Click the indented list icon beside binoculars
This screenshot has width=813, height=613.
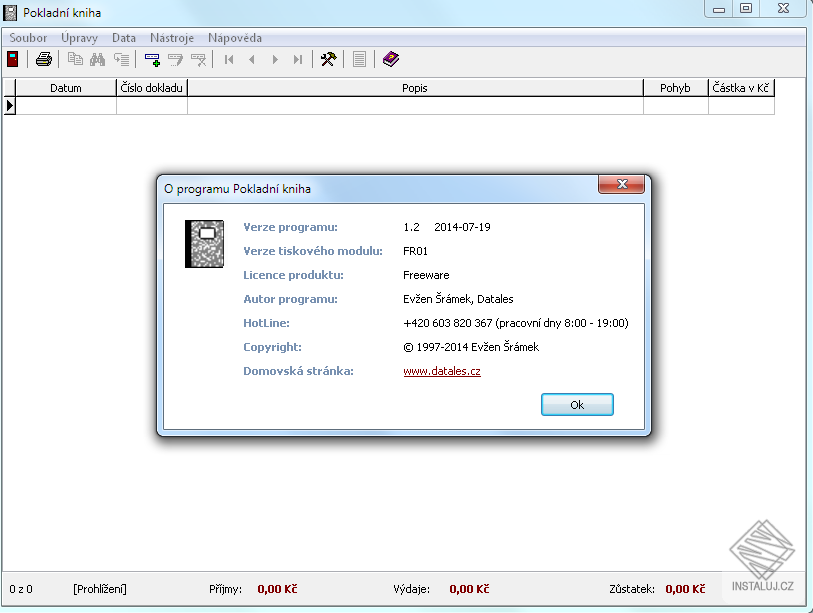121,59
